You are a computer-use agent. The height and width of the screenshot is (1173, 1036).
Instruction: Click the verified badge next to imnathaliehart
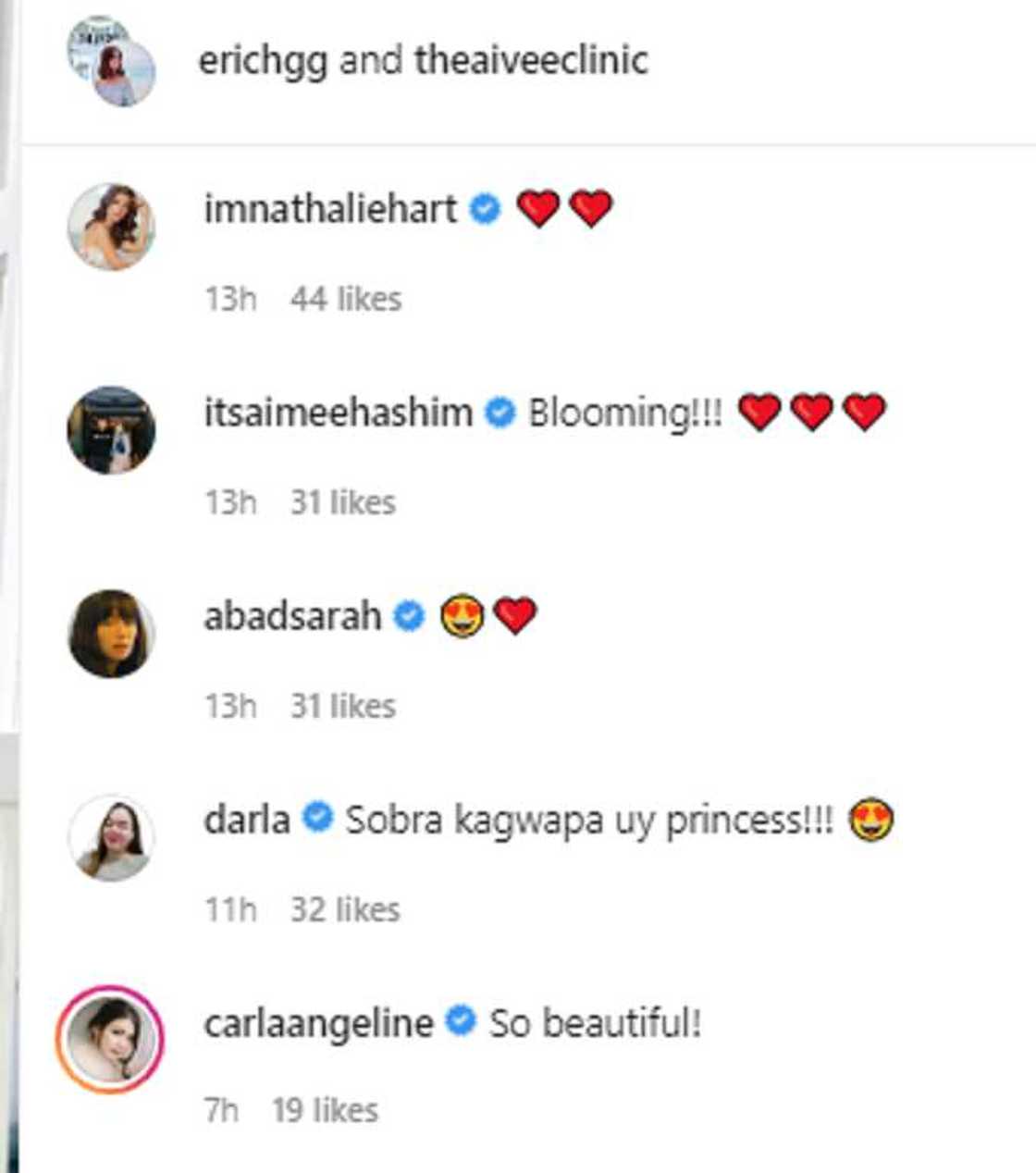(x=485, y=209)
